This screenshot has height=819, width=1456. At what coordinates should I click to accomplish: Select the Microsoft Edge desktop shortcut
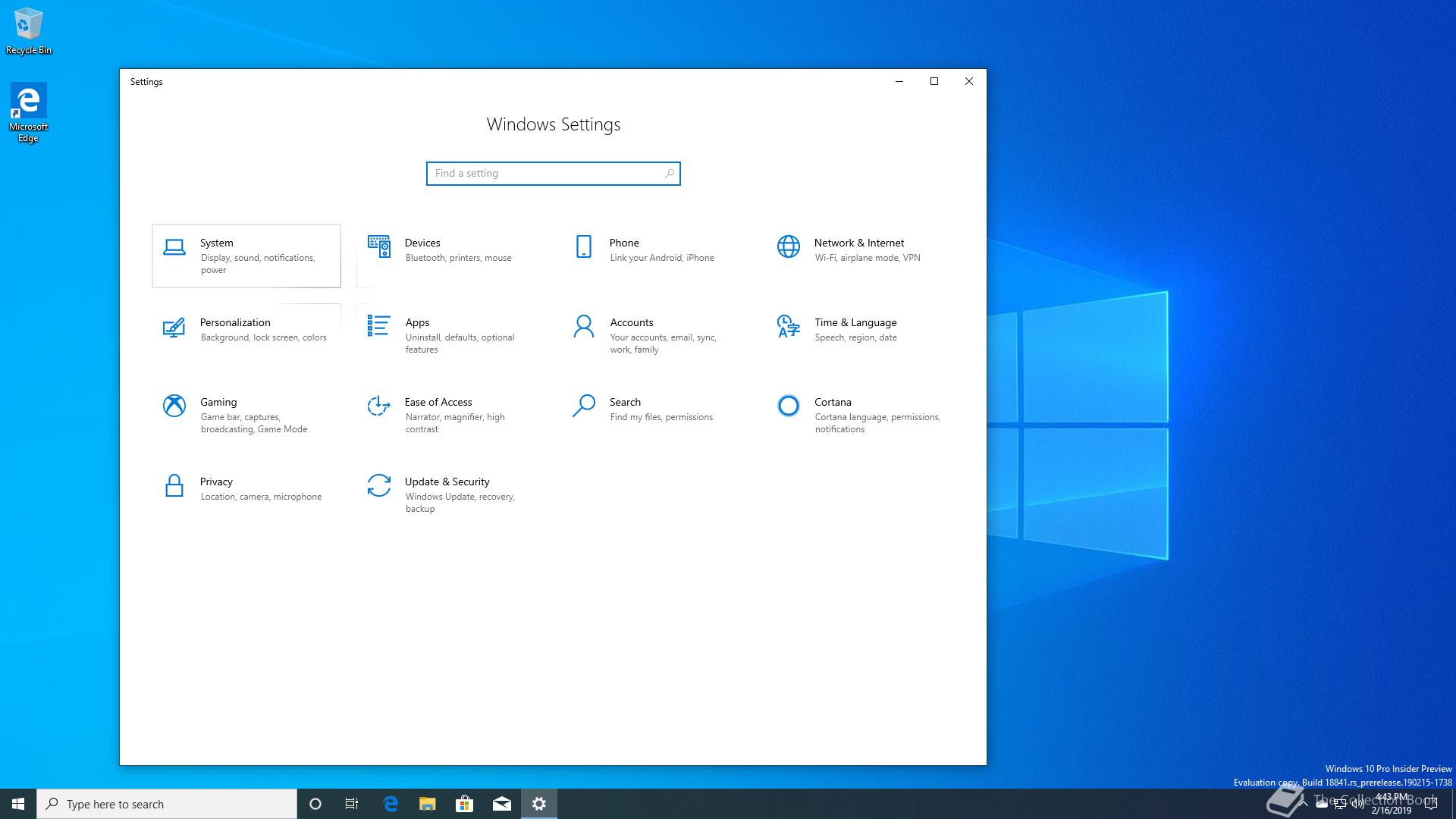click(x=29, y=113)
